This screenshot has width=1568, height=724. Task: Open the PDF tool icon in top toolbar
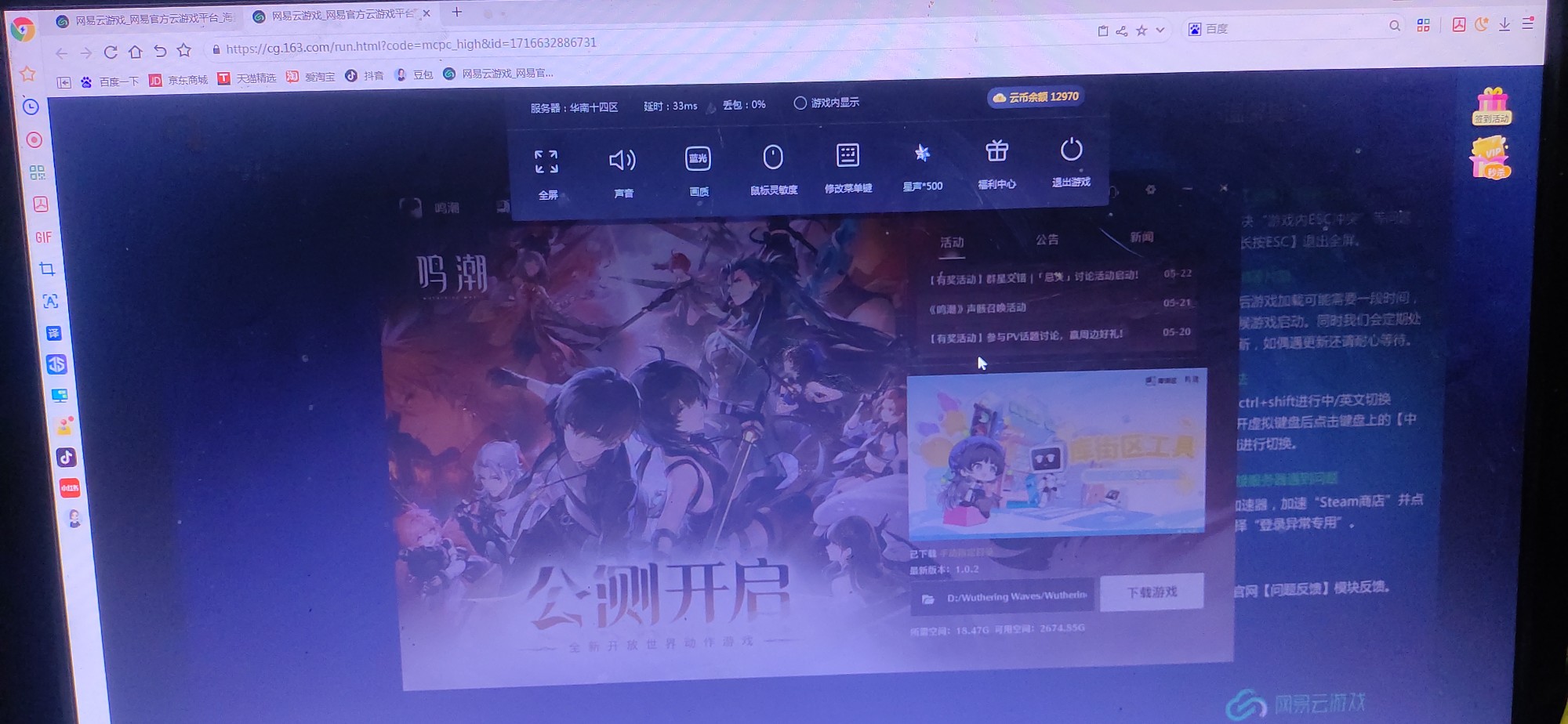tap(1459, 25)
